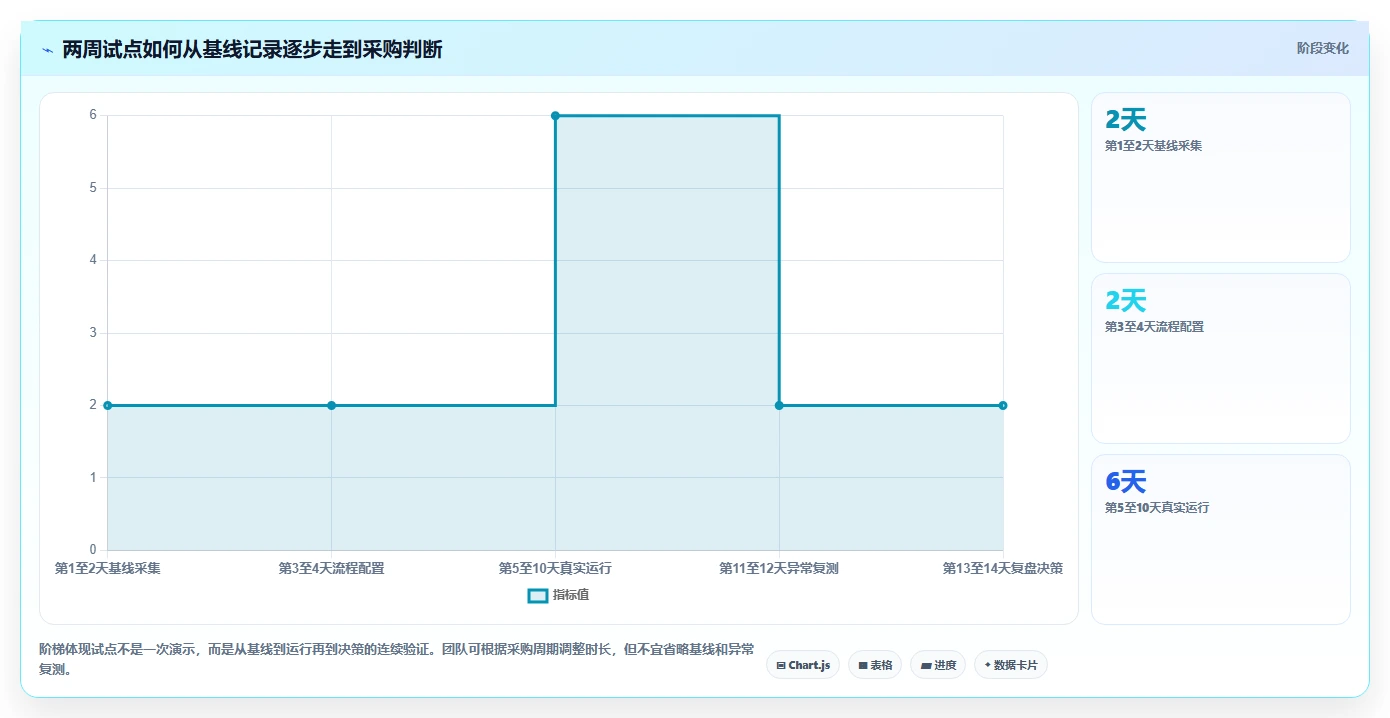The image size is (1390, 718).
Task: Open the 2天 第3至4天流程配置 card
Action: tap(1221, 359)
